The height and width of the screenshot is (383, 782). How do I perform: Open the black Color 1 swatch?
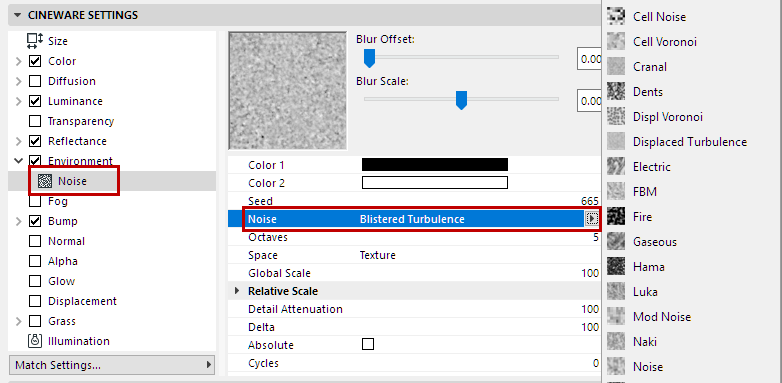click(434, 165)
